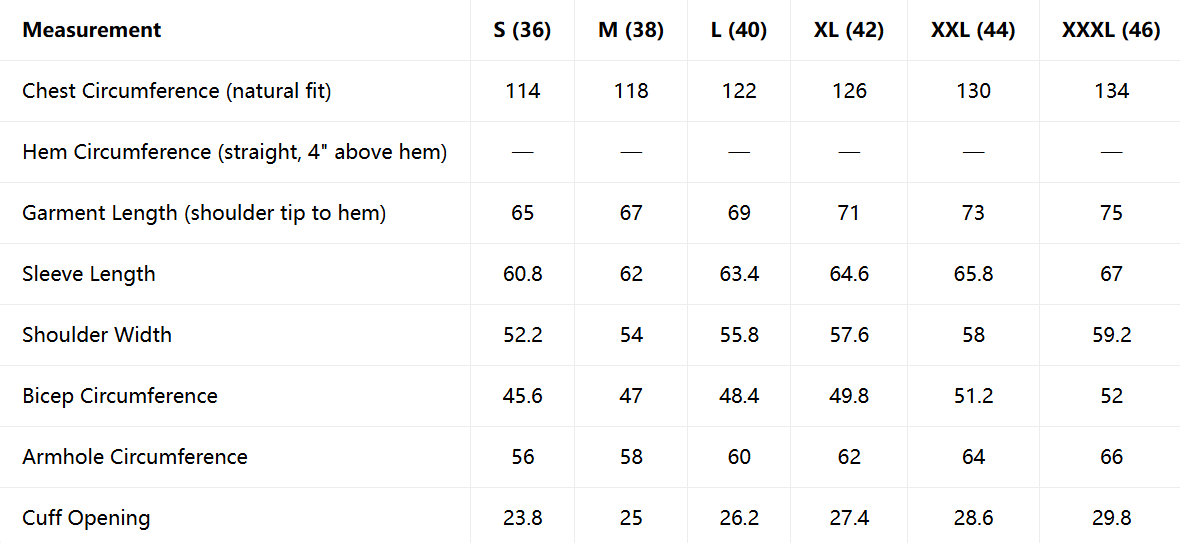Click the Cuff Opening row label
Image resolution: width=1180 pixels, height=543 pixels.
[x=87, y=518]
